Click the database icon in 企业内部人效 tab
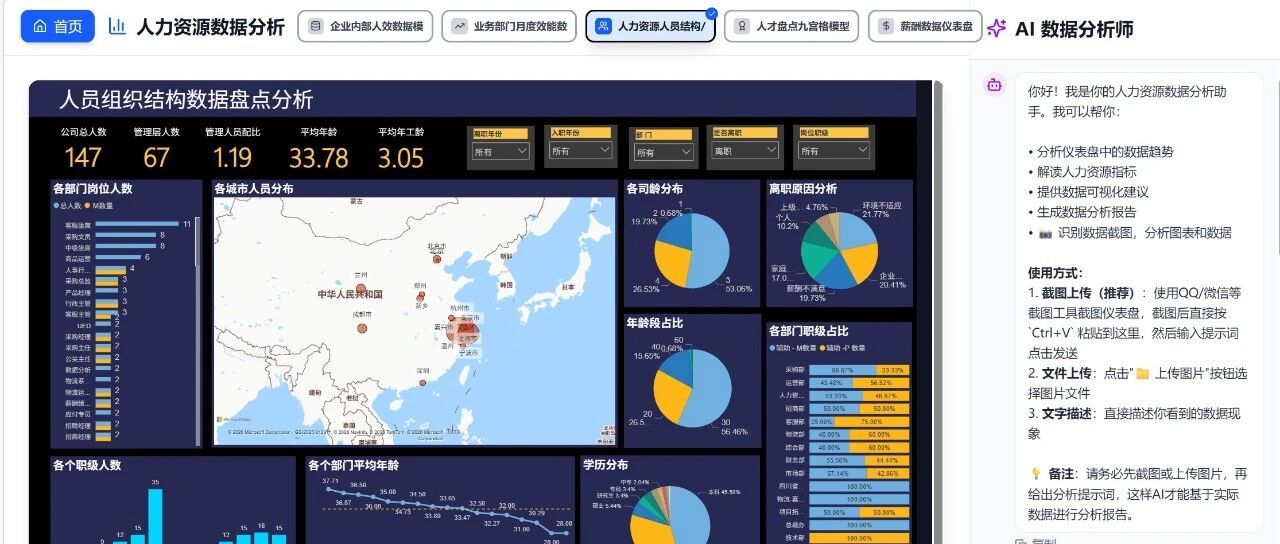Image resolution: width=1280 pixels, height=544 pixels. [x=316, y=27]
